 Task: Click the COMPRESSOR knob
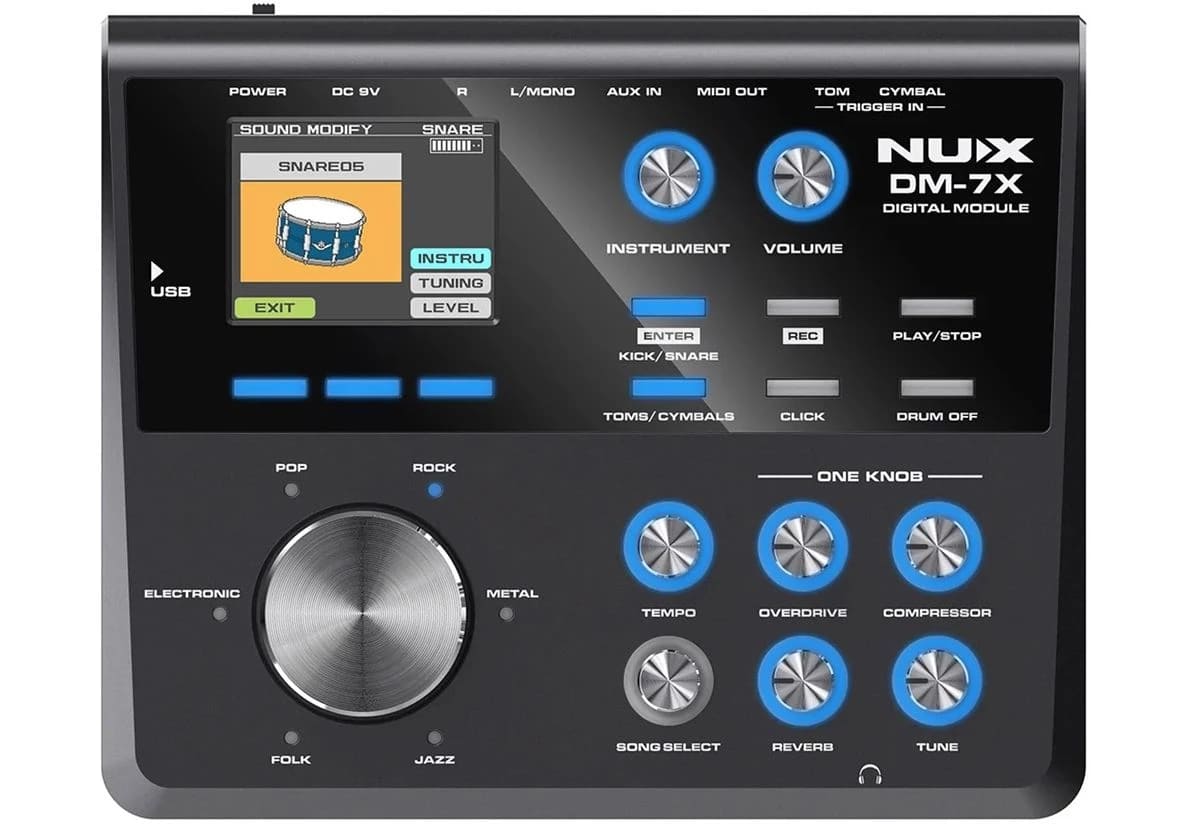[x=937, y=546]
